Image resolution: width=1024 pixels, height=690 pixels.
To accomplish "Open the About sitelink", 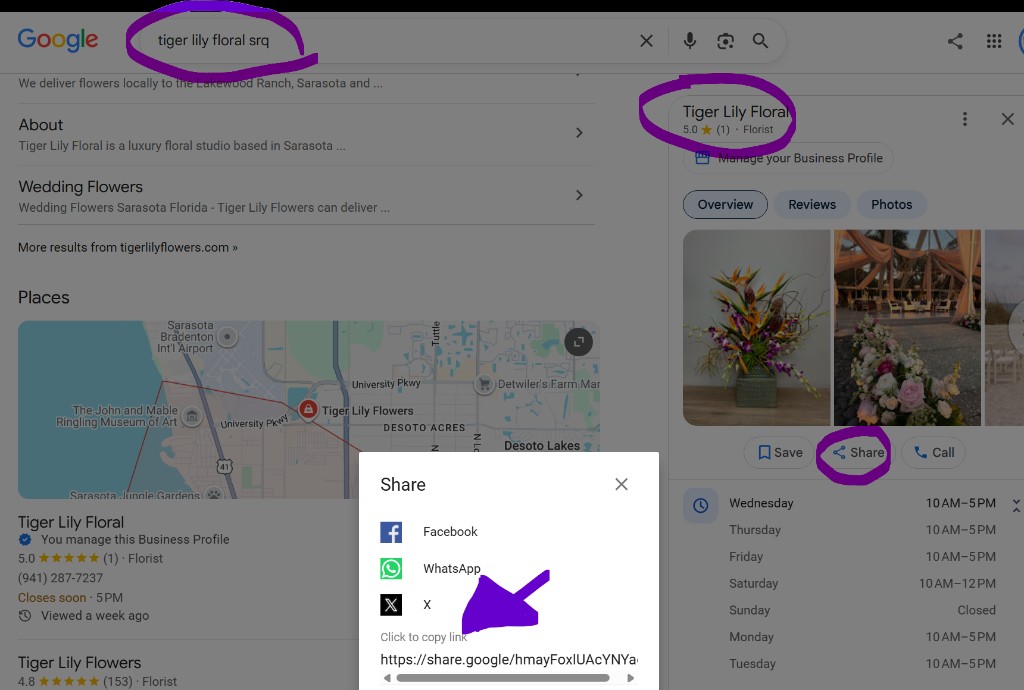I will pyautogui.click(x=40, y=125).
